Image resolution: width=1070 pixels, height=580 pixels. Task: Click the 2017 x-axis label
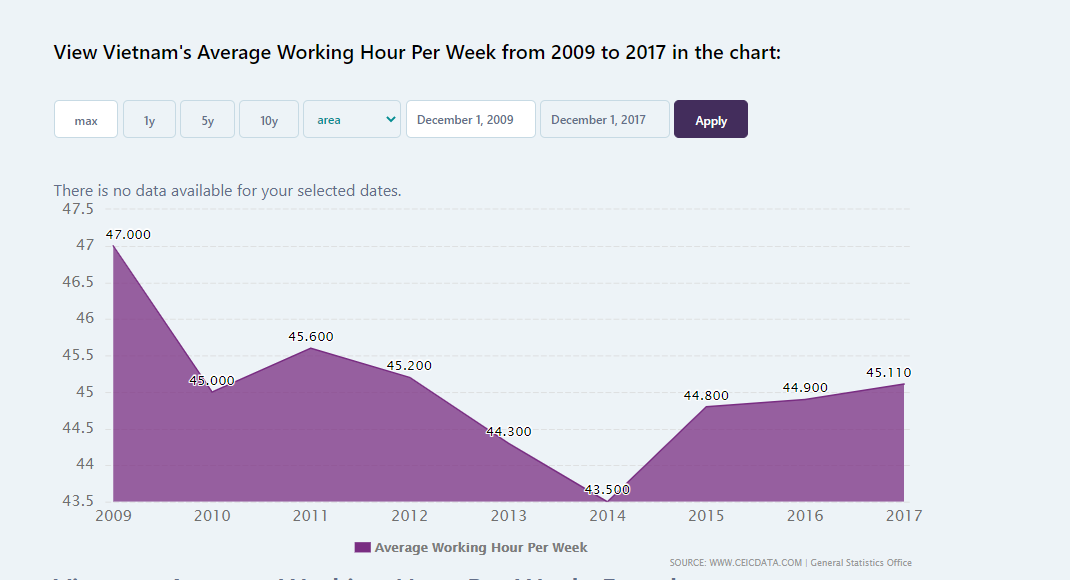[903, 516]
